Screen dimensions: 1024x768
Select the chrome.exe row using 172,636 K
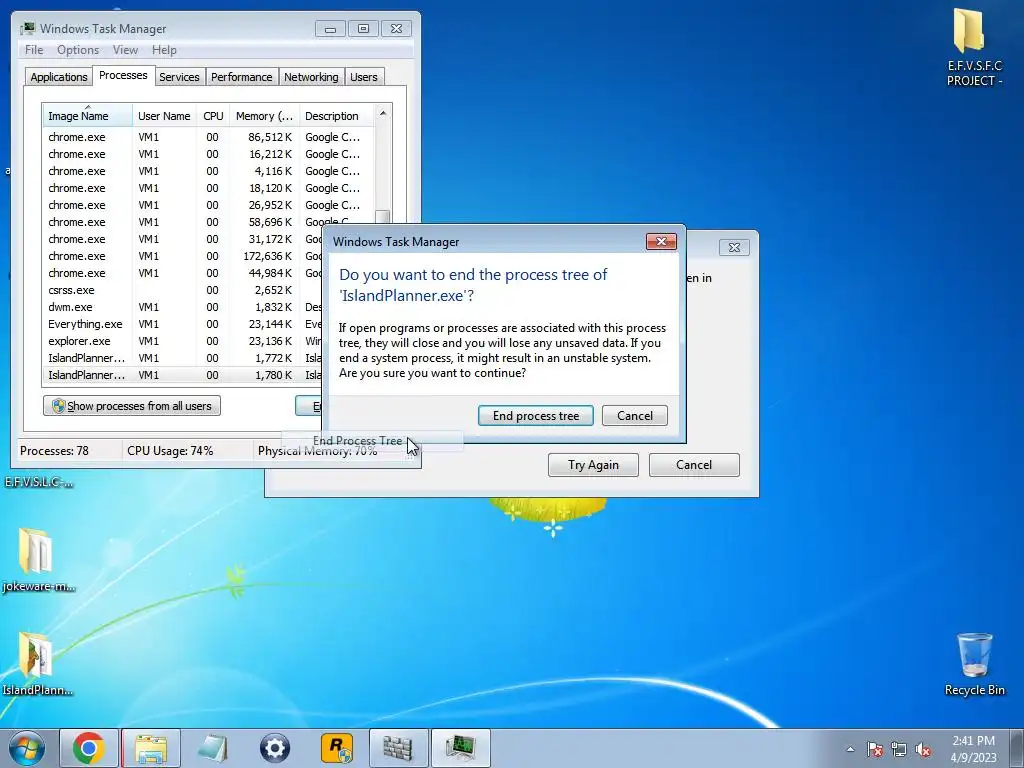pos(183,256)
